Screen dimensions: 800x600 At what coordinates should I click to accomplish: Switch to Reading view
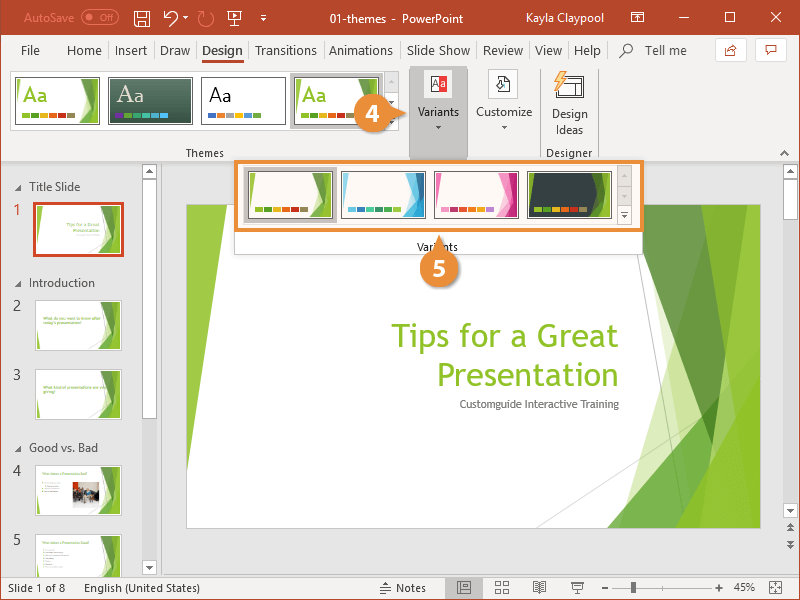coord(539,587)
